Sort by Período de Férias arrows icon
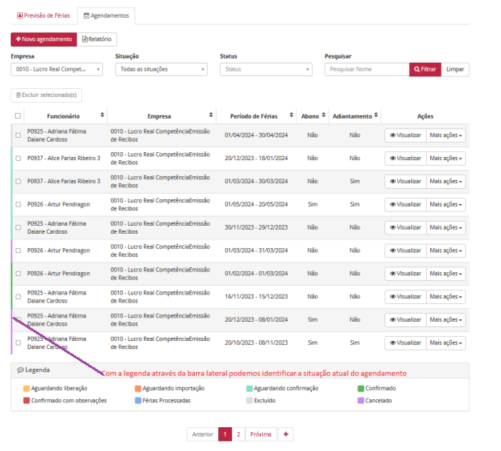The height and width of the screenshot is (451, 501). [x=291, y=115]
